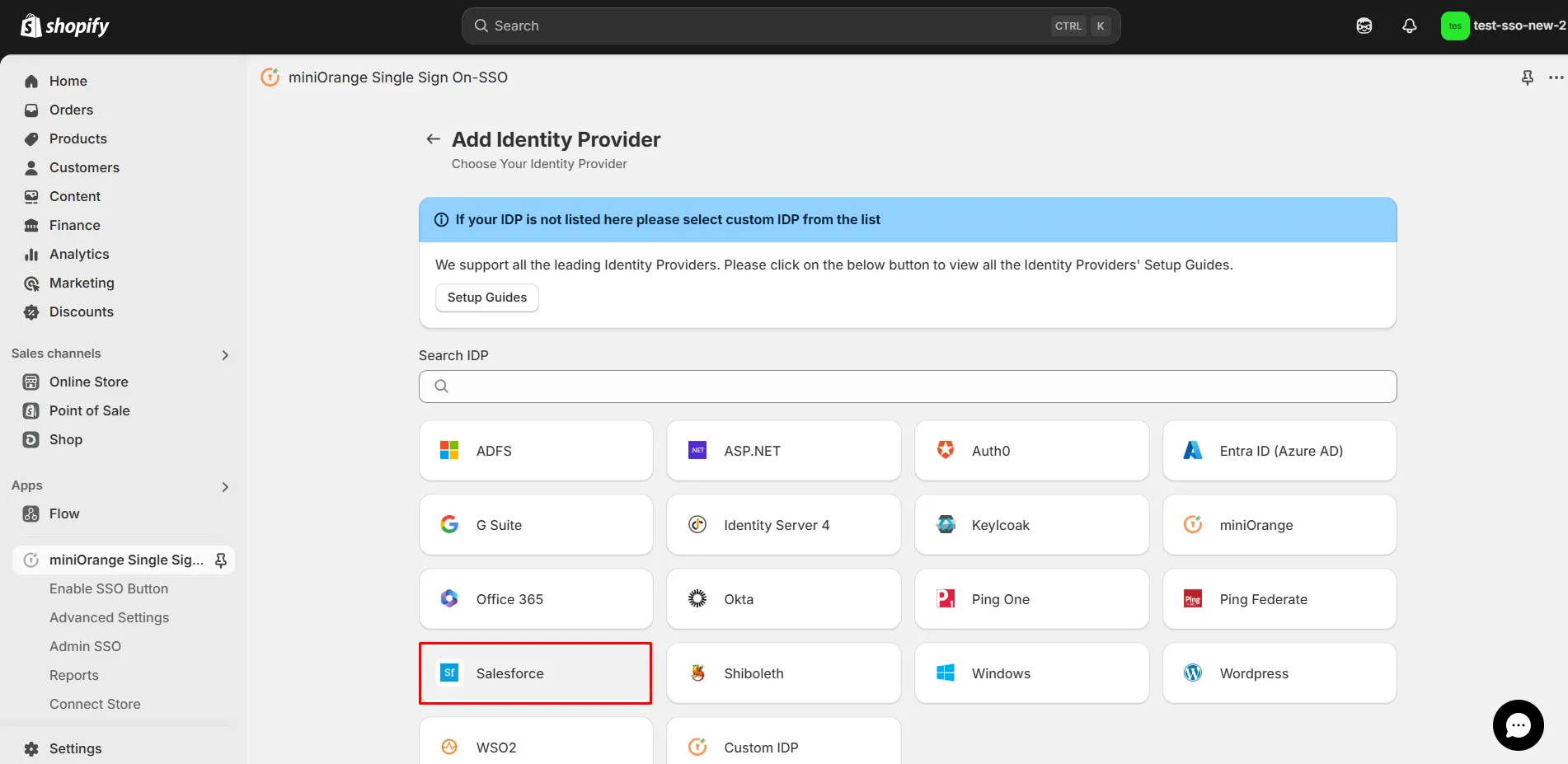Click the Okta sunburst icon
Viewport: 1568px width, 764px height.
click(x=697, y=598)
